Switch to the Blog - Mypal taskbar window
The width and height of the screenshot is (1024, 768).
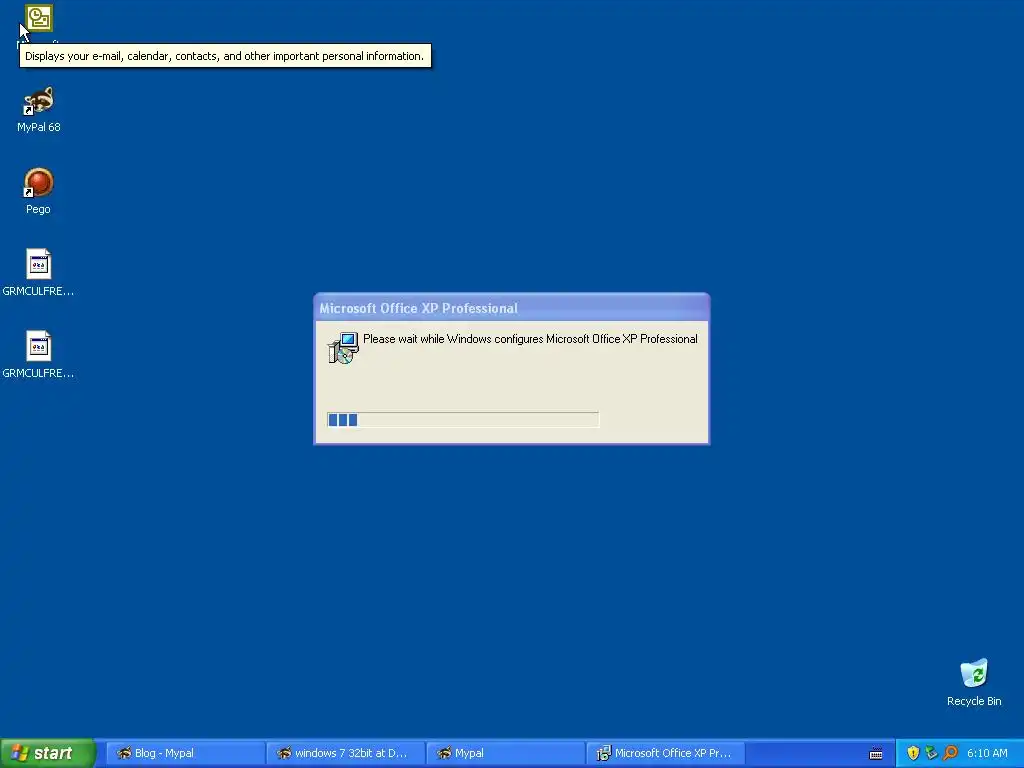[185, 753]
